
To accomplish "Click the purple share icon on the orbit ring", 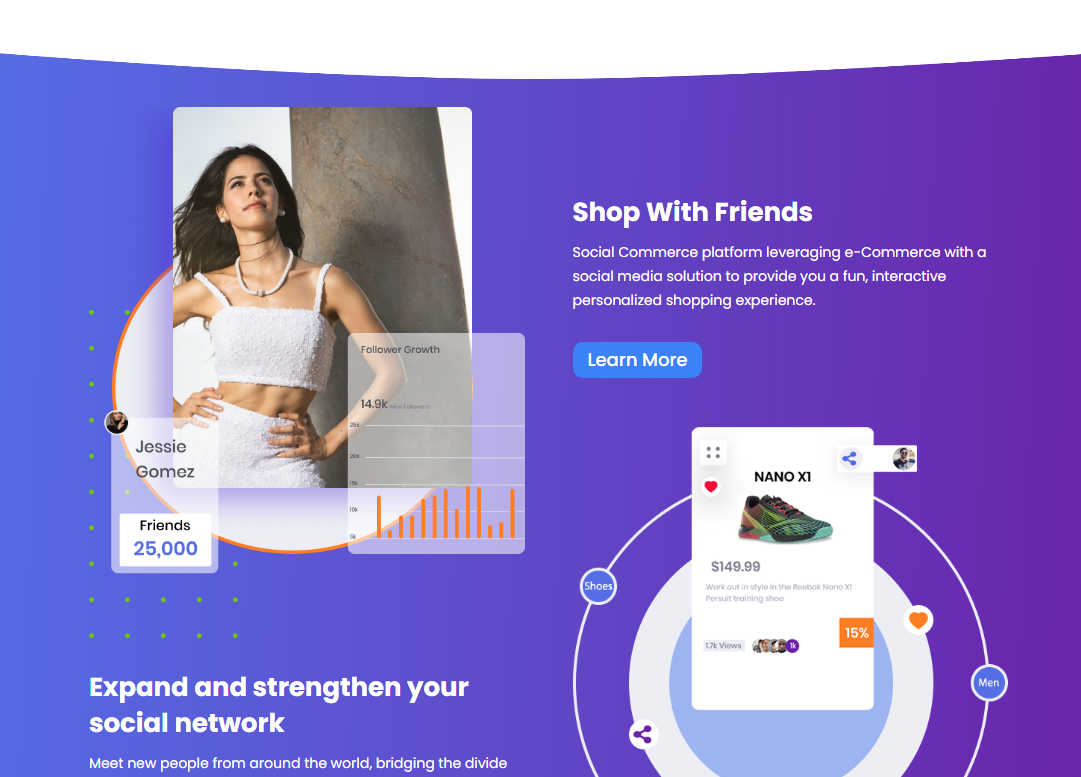I will pyautogui.click(x=643, y=734).
